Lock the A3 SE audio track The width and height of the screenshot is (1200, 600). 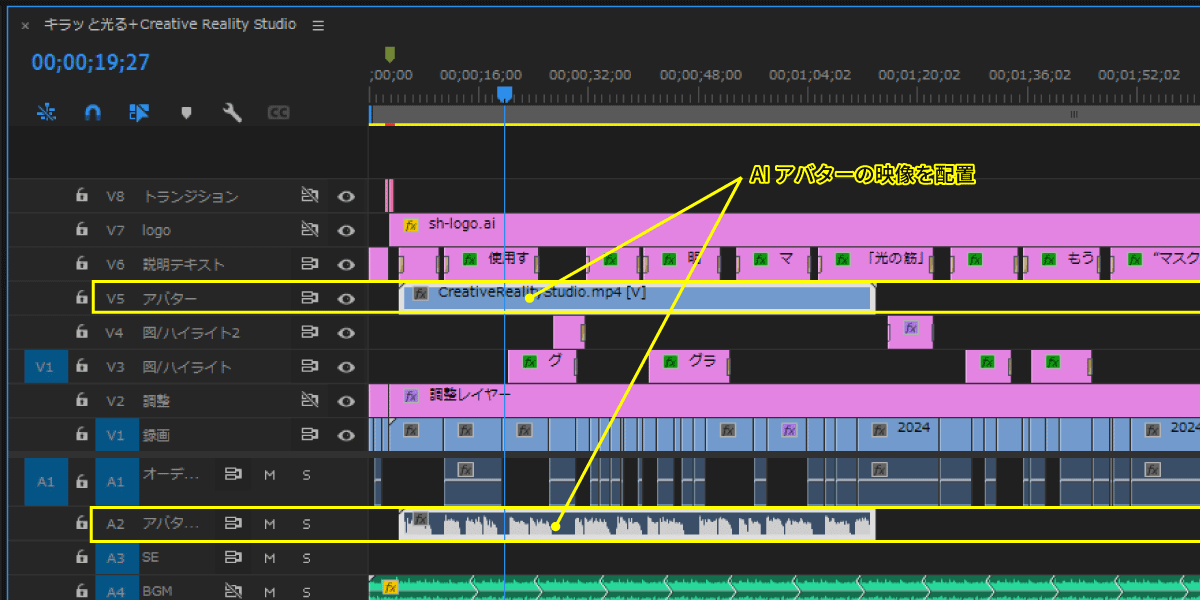point(82,557)
